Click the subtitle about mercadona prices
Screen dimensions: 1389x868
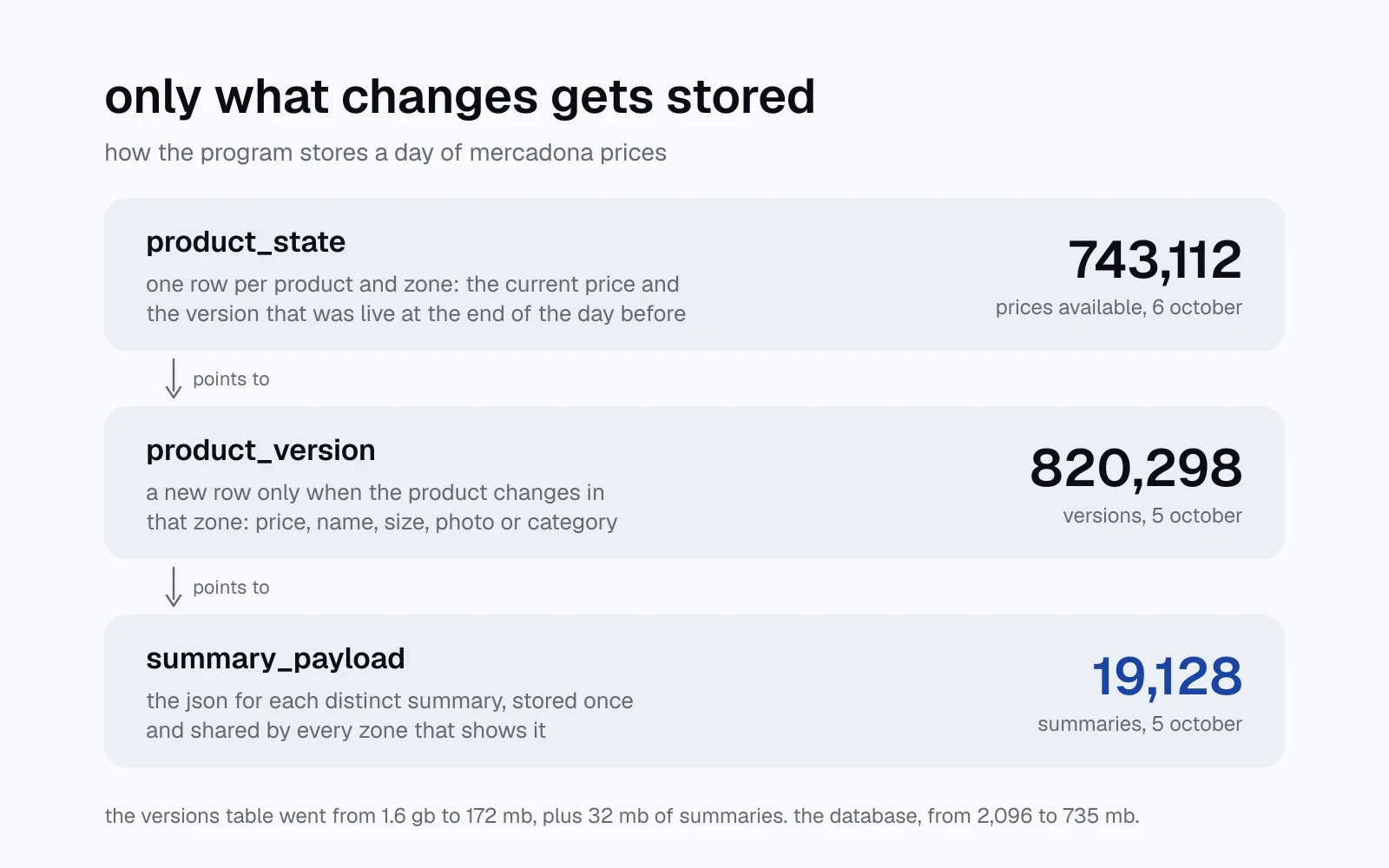(385, 153)
